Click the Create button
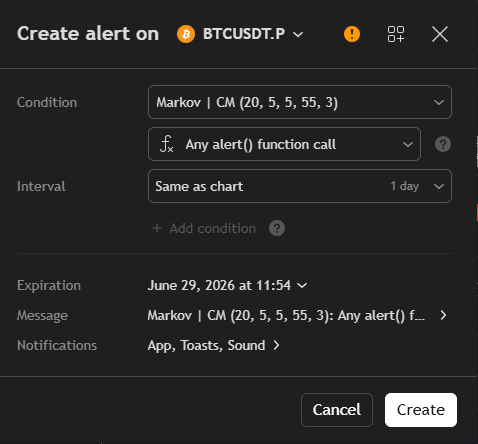This screenshot has height=444, width=478. coord(421,410)
